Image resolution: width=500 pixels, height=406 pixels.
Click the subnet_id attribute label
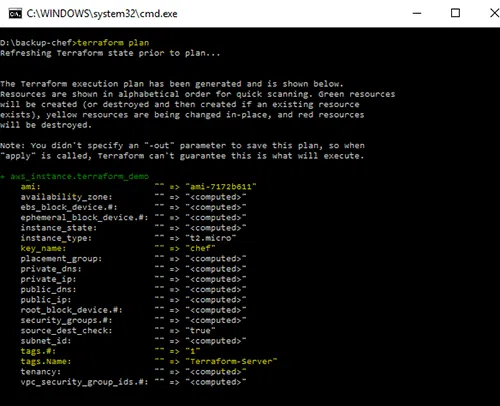click(x=46, y=341)
